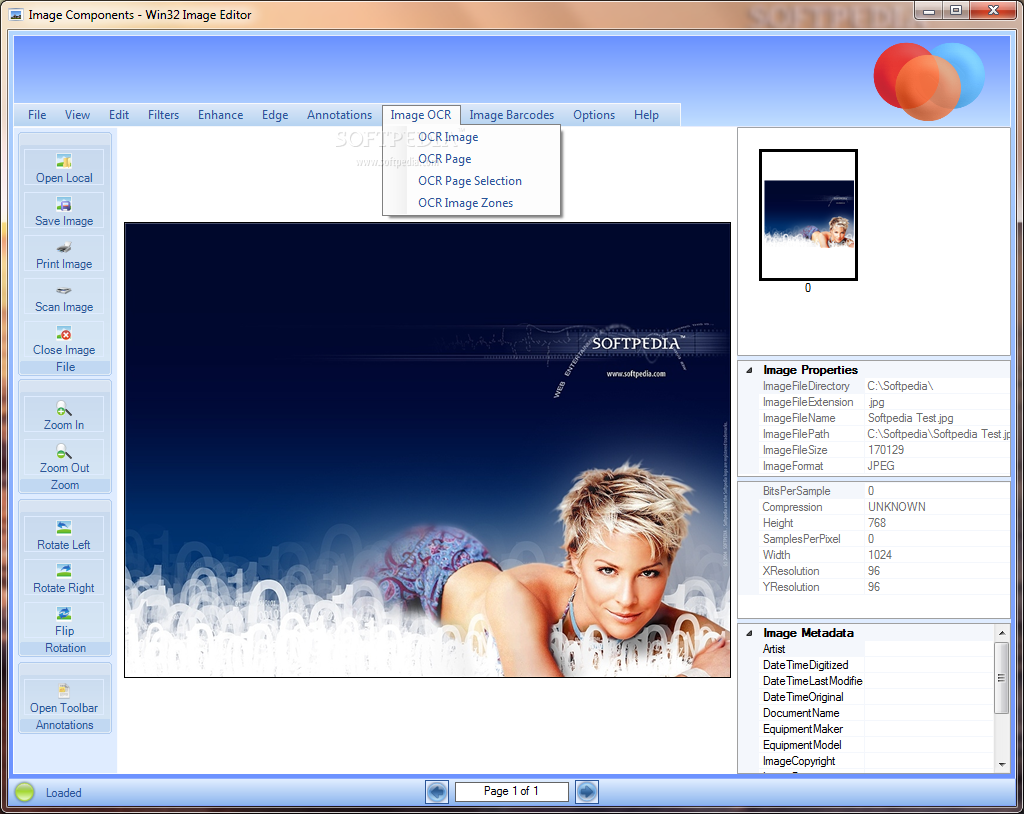Open the Edge menu
1024x814 pixels.
(275, 115)
